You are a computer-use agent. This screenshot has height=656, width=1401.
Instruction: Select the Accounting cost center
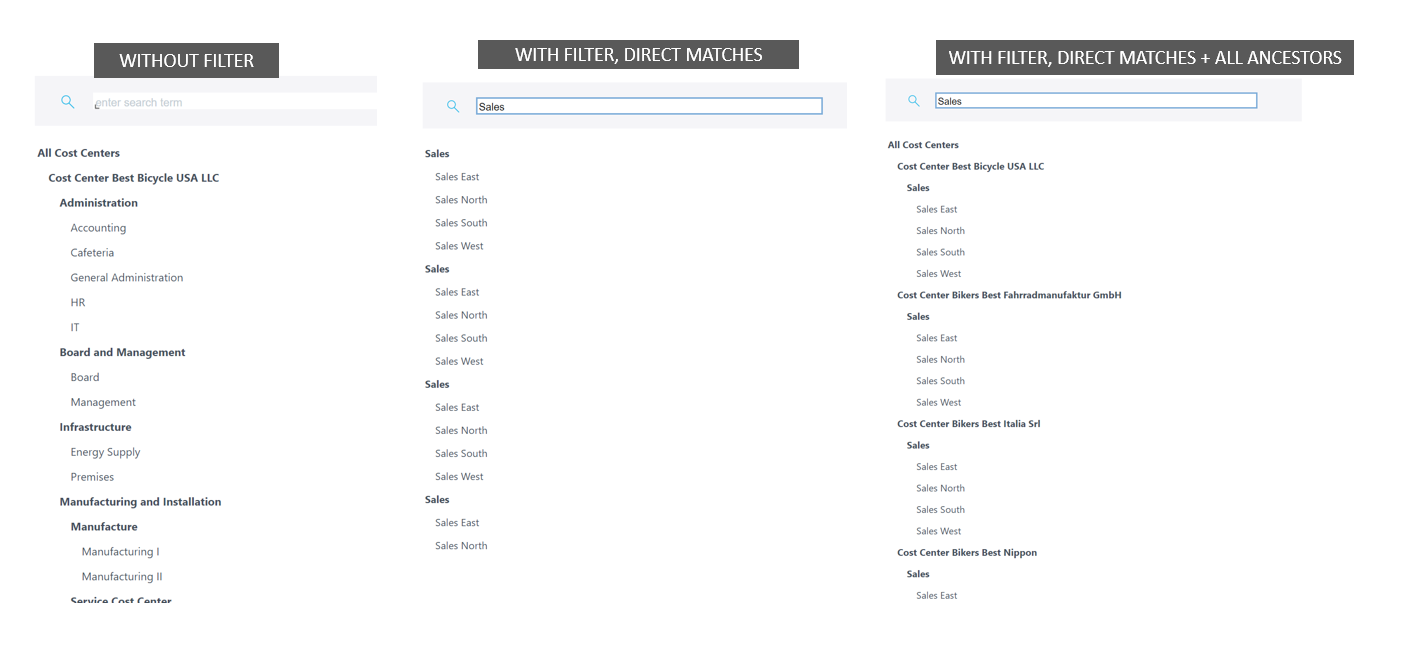click(98, 228)
